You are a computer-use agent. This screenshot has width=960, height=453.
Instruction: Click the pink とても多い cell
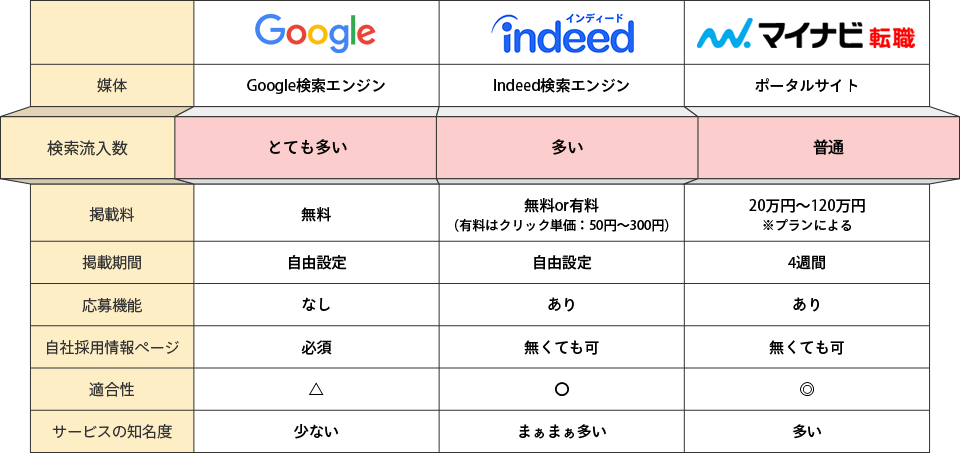306,148
